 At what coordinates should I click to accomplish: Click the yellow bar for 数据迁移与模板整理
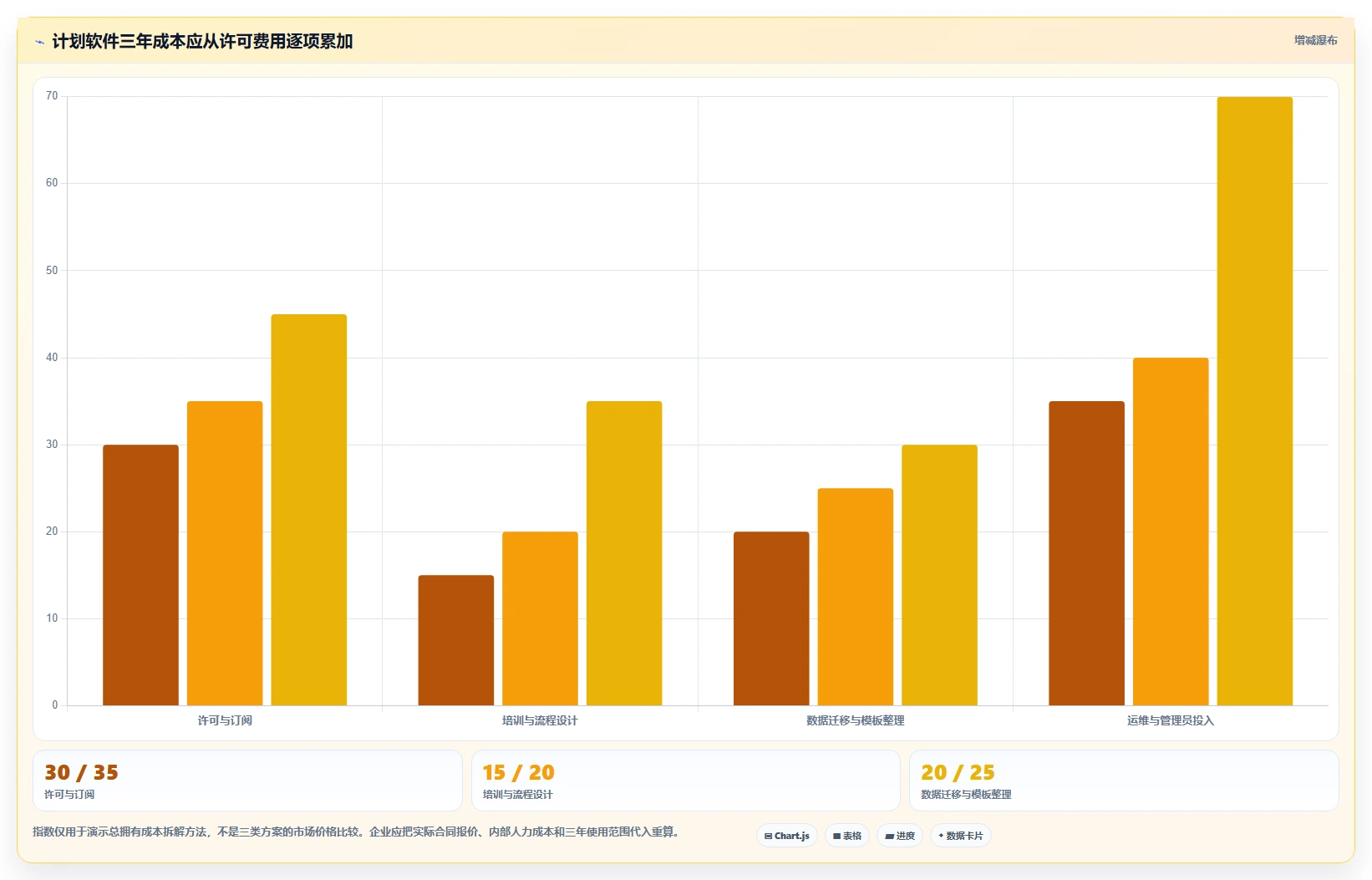point(939,575)
